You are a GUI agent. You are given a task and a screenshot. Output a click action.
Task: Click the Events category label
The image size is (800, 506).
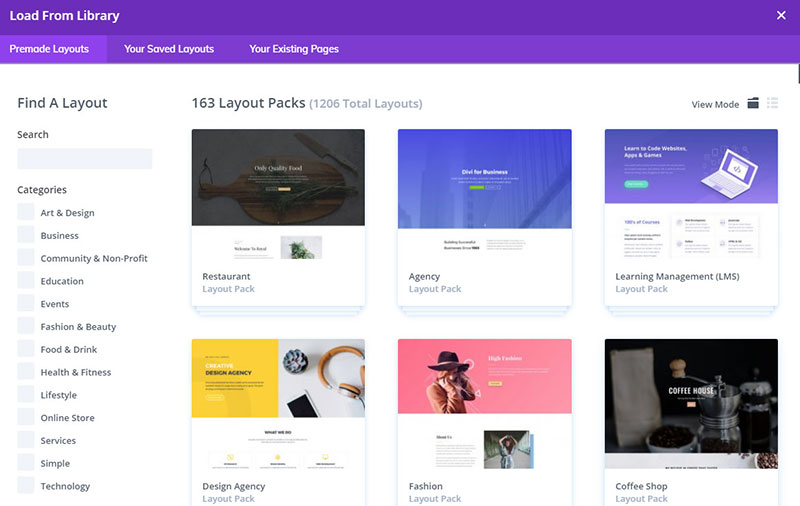click(55, 304)
